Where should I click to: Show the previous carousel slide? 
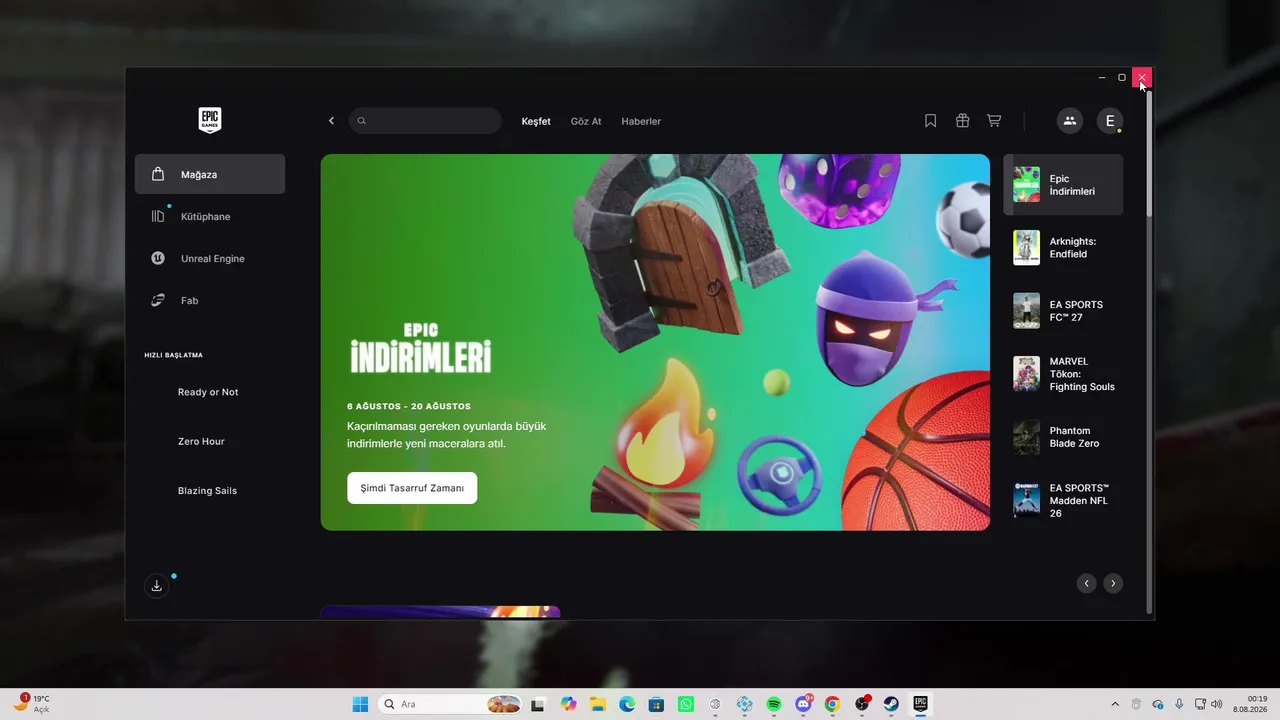tap(1087, 583)
